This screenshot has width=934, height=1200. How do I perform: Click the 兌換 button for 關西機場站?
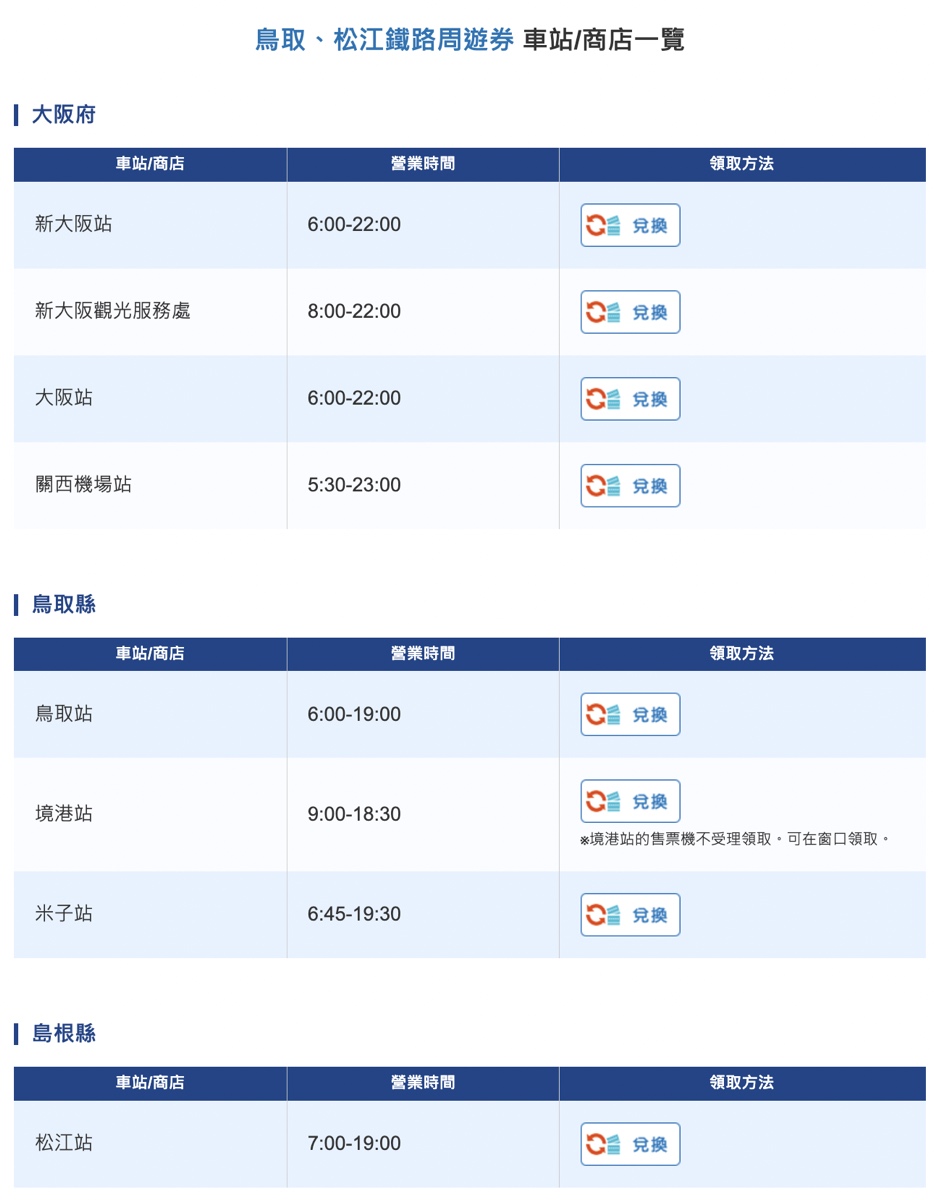630,486
